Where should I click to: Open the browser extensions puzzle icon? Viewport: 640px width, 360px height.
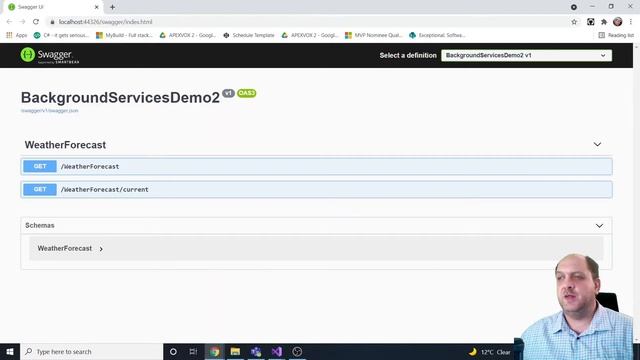coord(604,22)
